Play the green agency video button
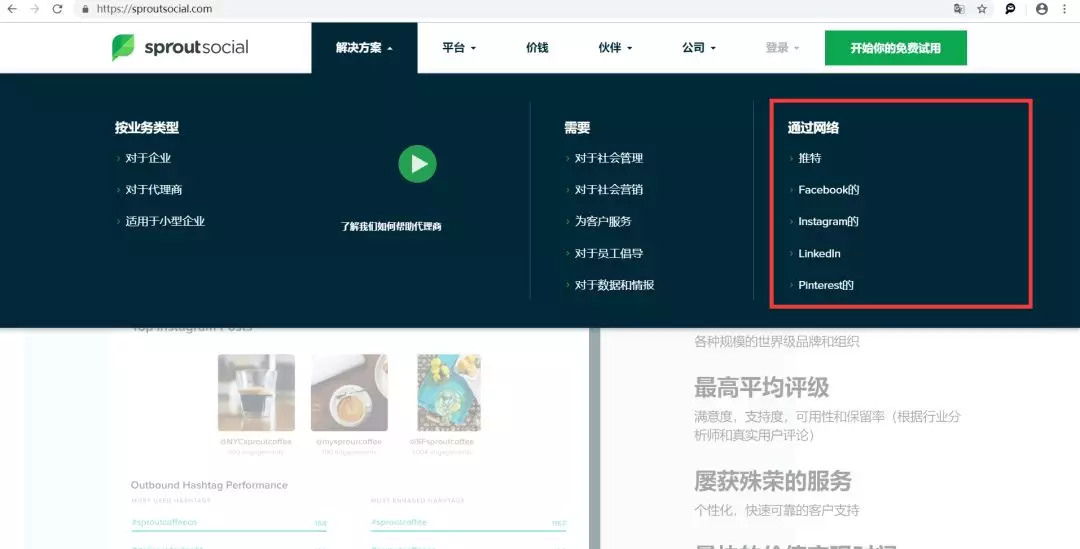Screen dimensions: 1080x549 pyautogui.click(x=417, y=164)
